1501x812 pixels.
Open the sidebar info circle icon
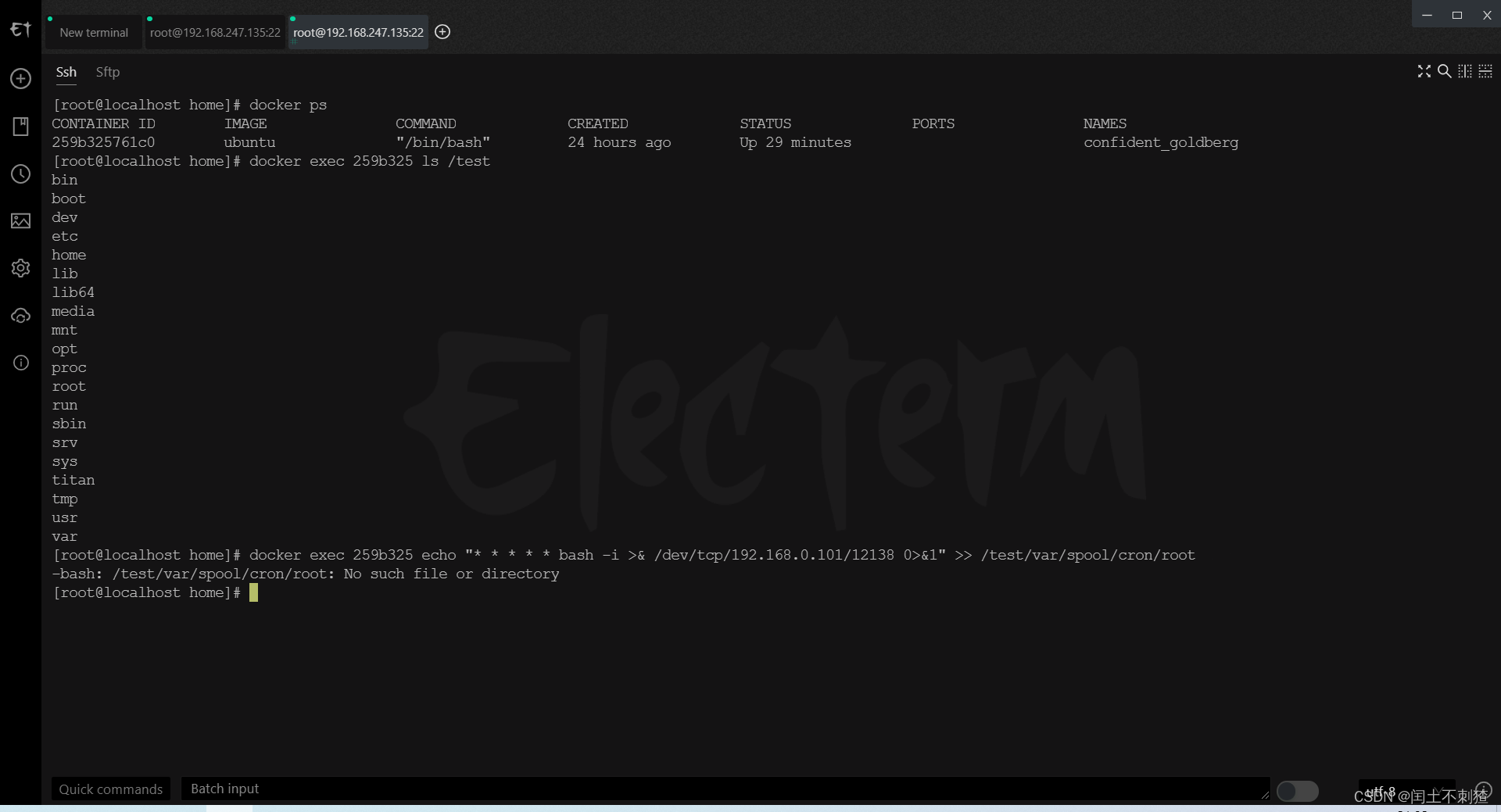click(x=20, y=363)
